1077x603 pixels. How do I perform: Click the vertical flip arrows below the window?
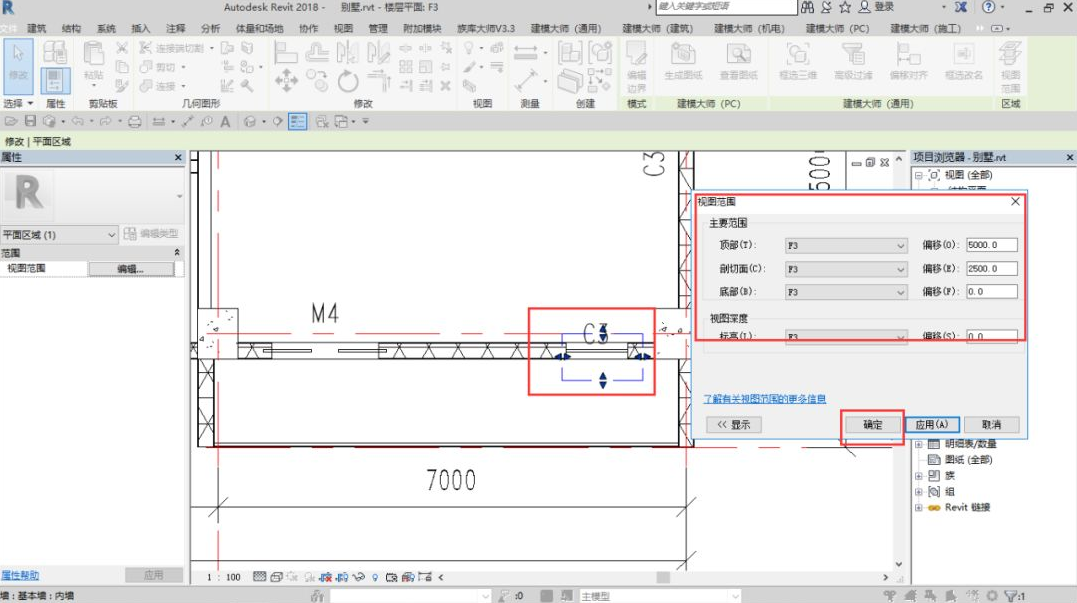[602, 380]
